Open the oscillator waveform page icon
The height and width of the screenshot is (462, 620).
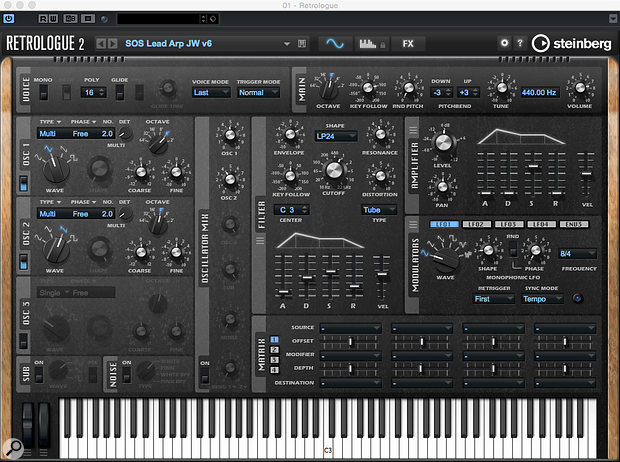click(x=335, y=44)
